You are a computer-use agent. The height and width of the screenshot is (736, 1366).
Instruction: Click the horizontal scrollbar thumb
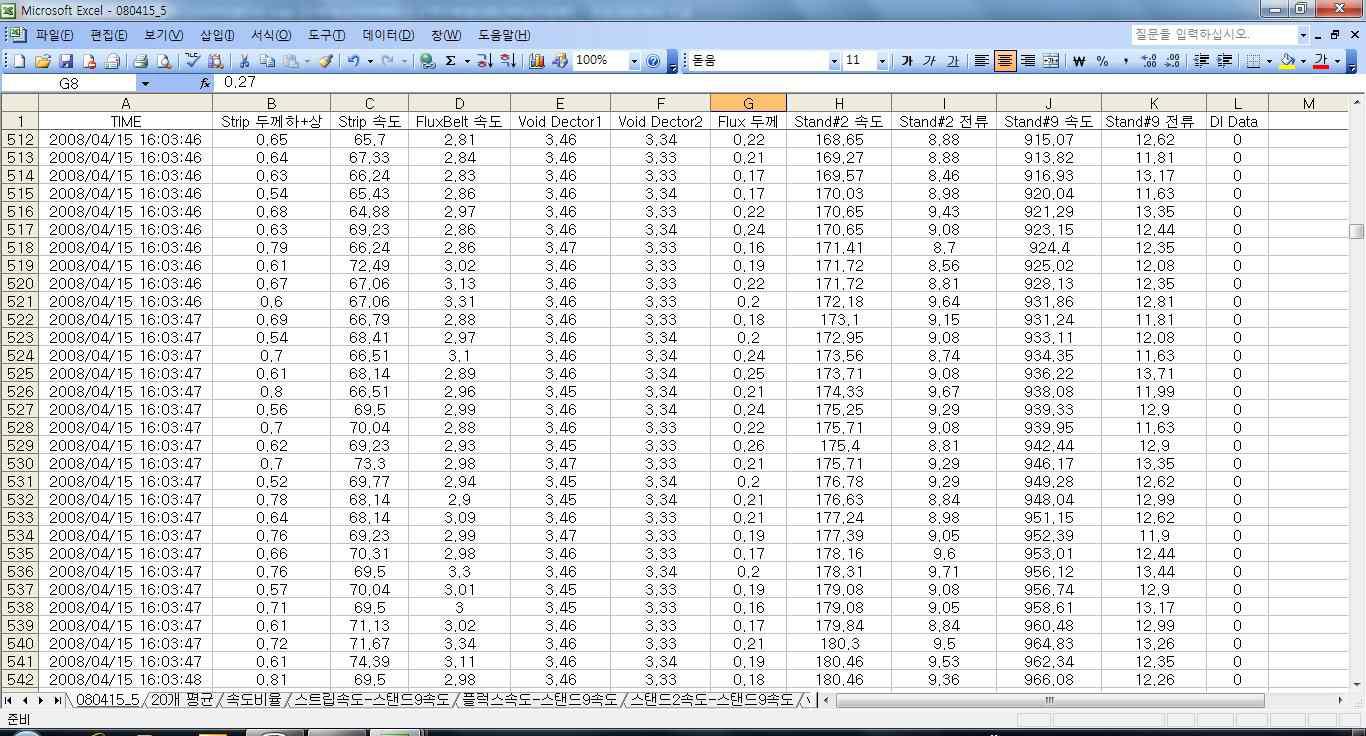[1050, 700]
